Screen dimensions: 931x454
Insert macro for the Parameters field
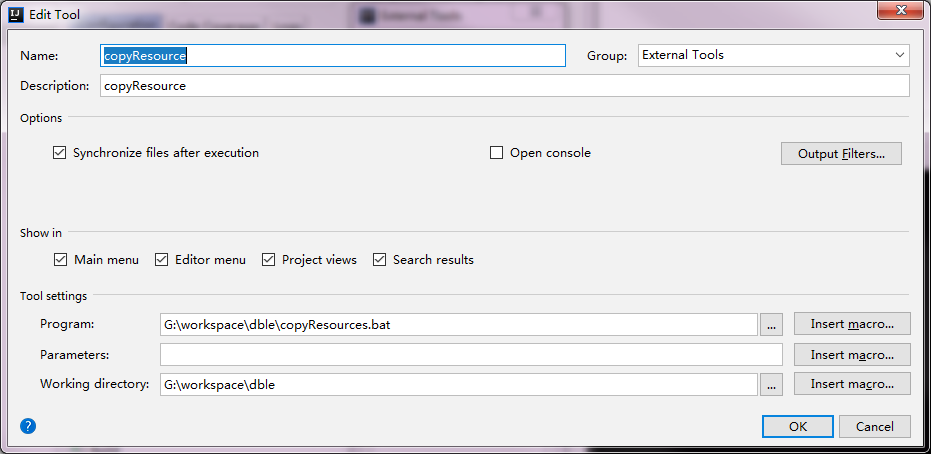point(852,354)
